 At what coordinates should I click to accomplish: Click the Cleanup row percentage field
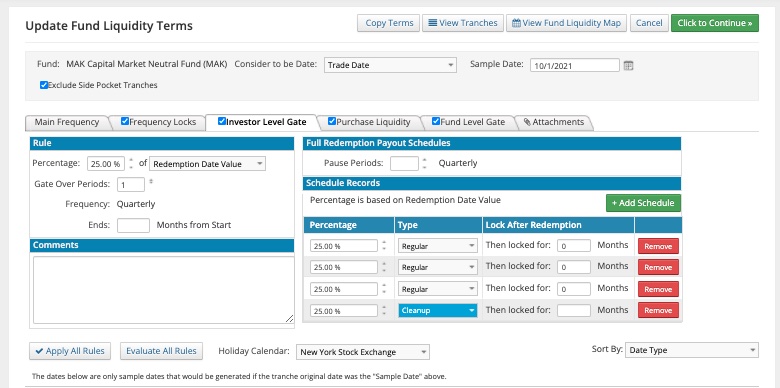point(344,311)
